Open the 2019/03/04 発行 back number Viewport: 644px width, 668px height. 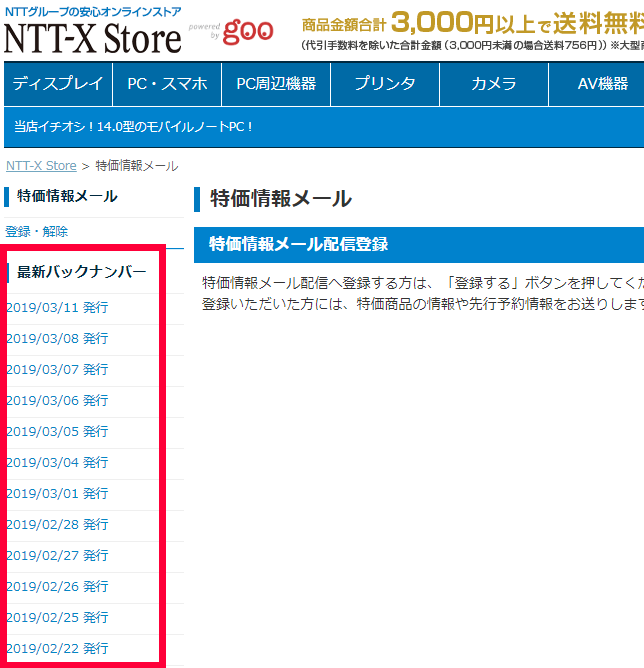57,463
